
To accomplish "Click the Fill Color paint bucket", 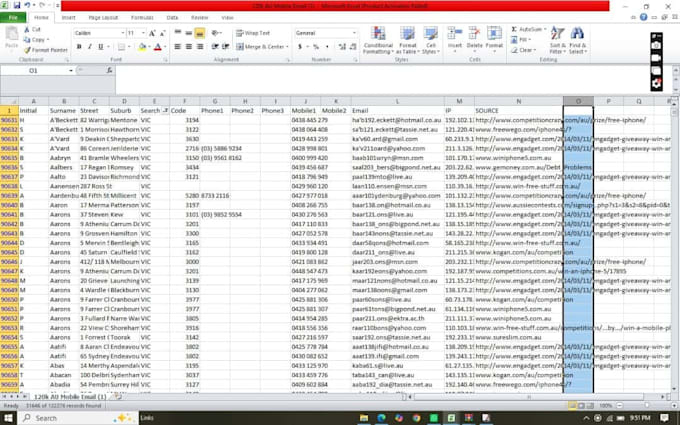I will pyautogui.click(x=142, y=46).
